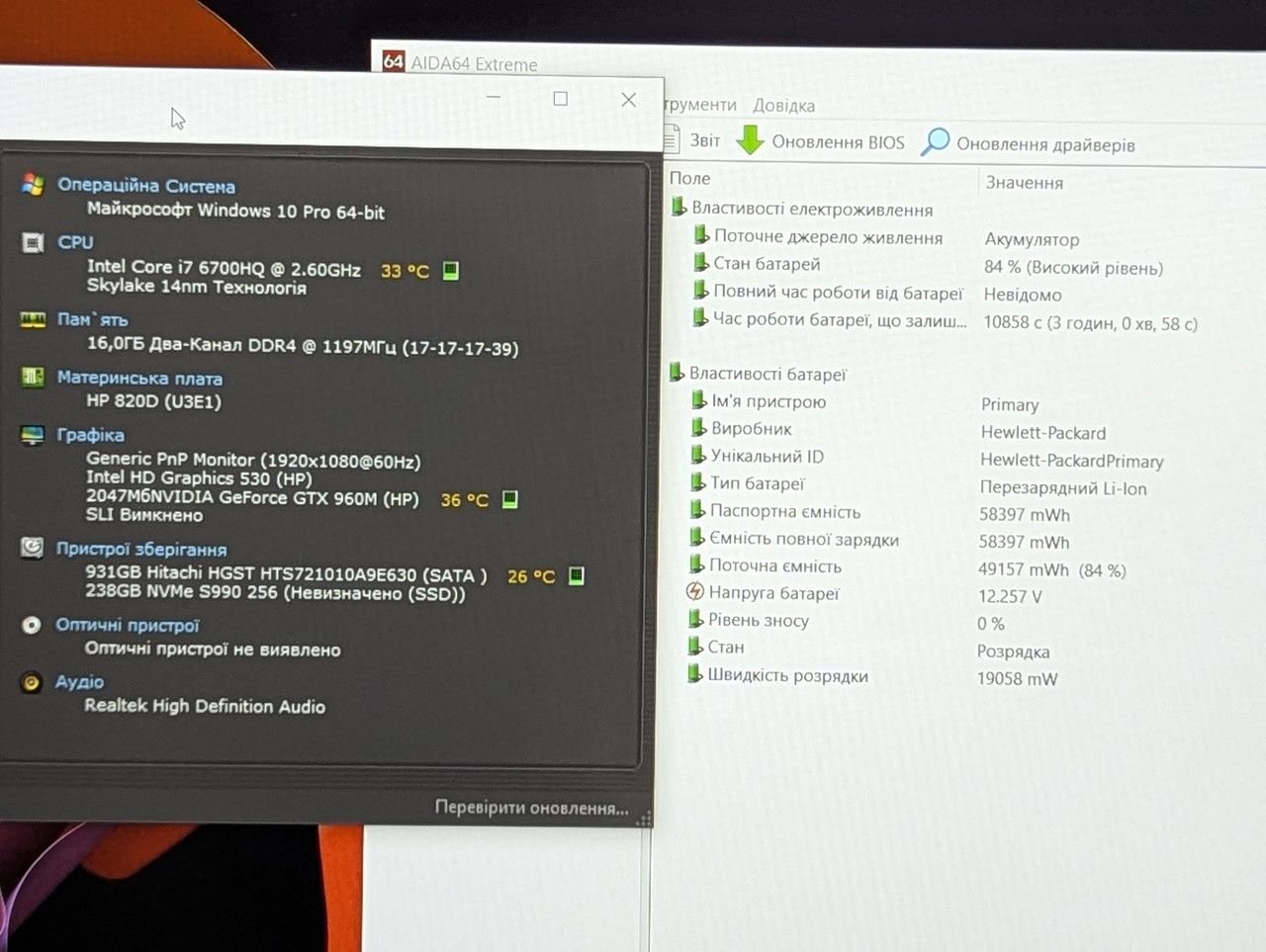Image resolution: width=1266 pixels, height=952 pixels.
Task: Click the Значення column header
Action: 1024,183
